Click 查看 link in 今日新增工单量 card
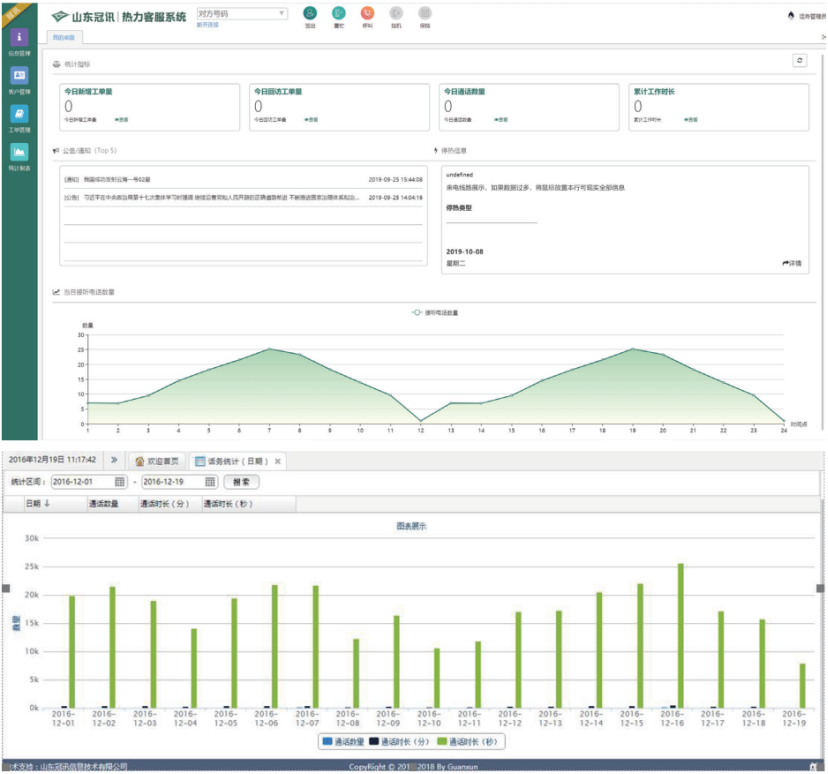Viewport: 828px width, 774px height. click(121, 120)
